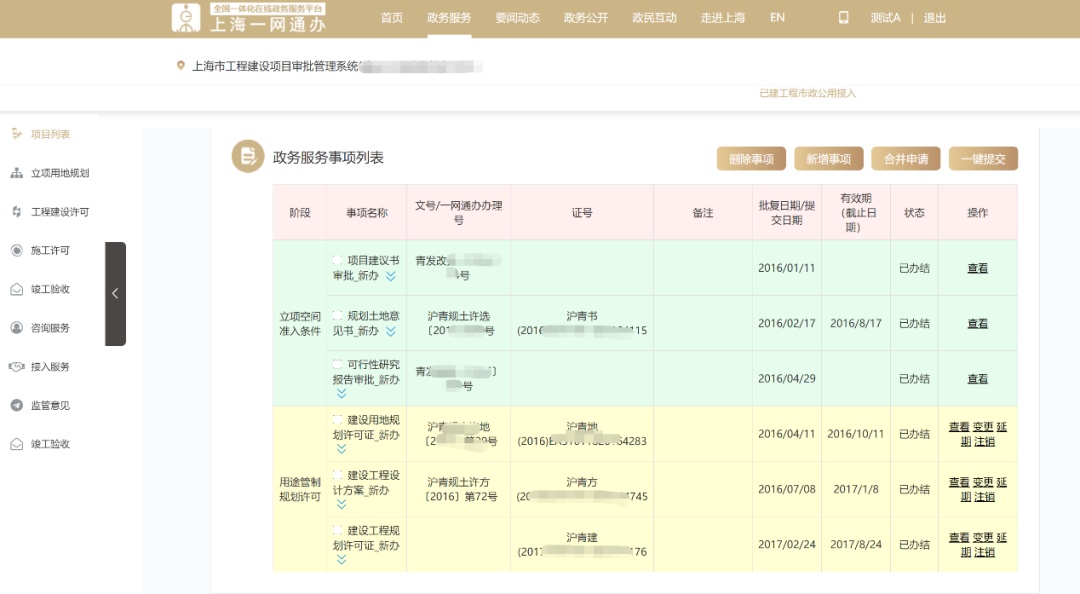The image size is (1080, 594).
Task: Check the 项目建议书审批_新办 checkbox
Action: [338, 260]
